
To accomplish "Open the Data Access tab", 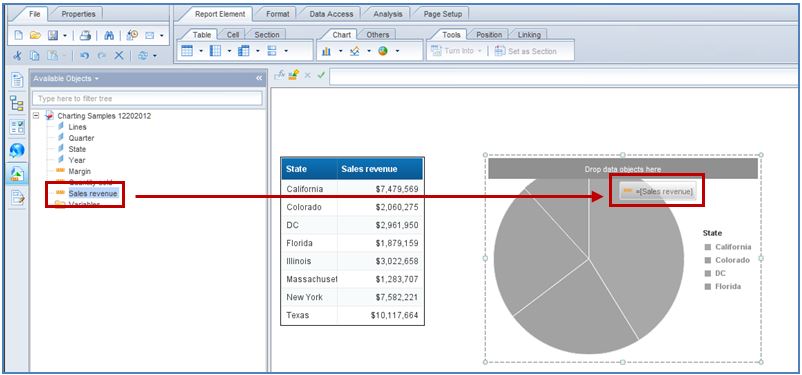I will point(331,14).
